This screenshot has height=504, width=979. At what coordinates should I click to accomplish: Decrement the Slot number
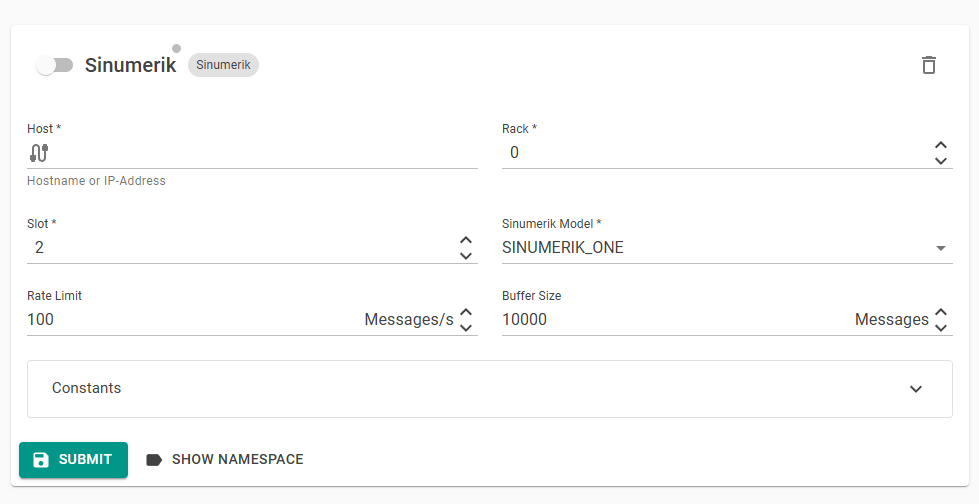[465, 256]
